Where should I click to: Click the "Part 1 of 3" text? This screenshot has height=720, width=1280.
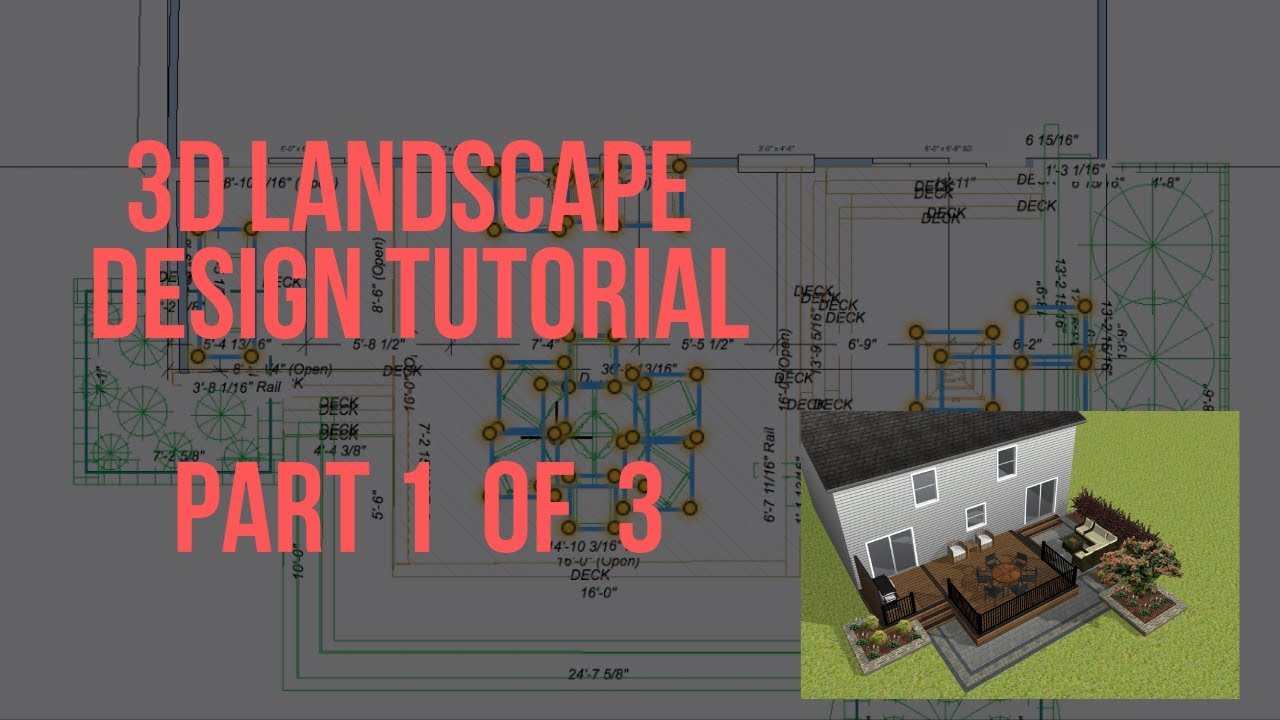click(419, 507)
